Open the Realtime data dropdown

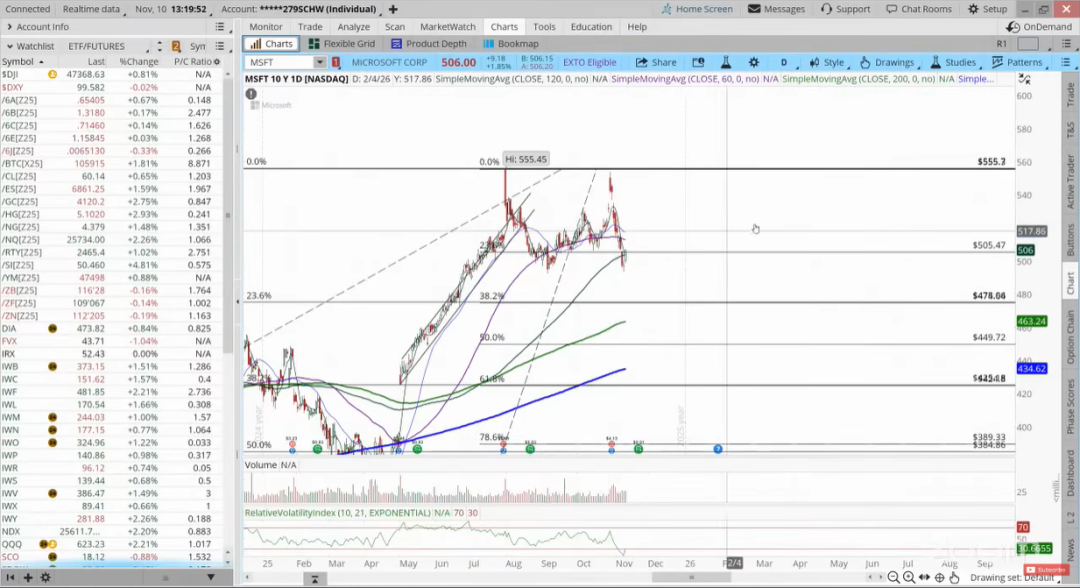click(x=94, y=9)
